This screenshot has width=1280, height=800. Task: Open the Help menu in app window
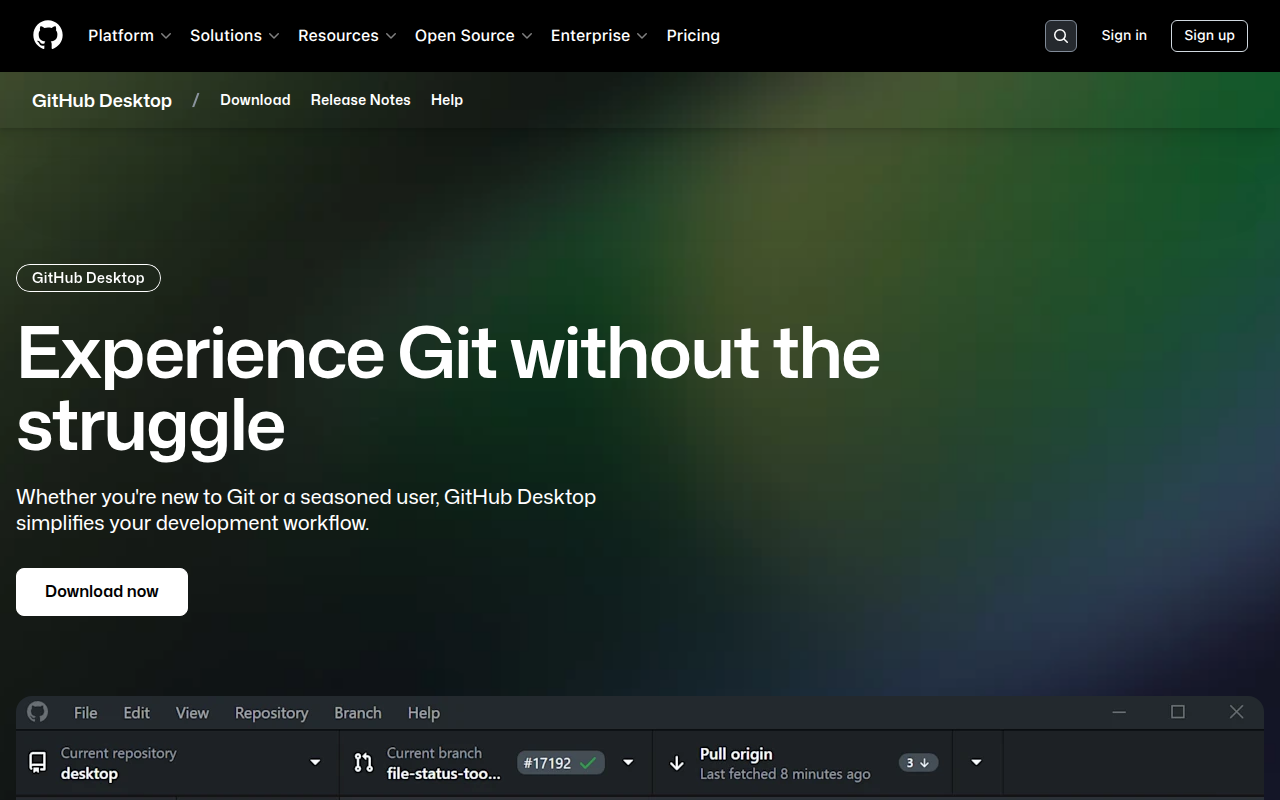(424, 713)
